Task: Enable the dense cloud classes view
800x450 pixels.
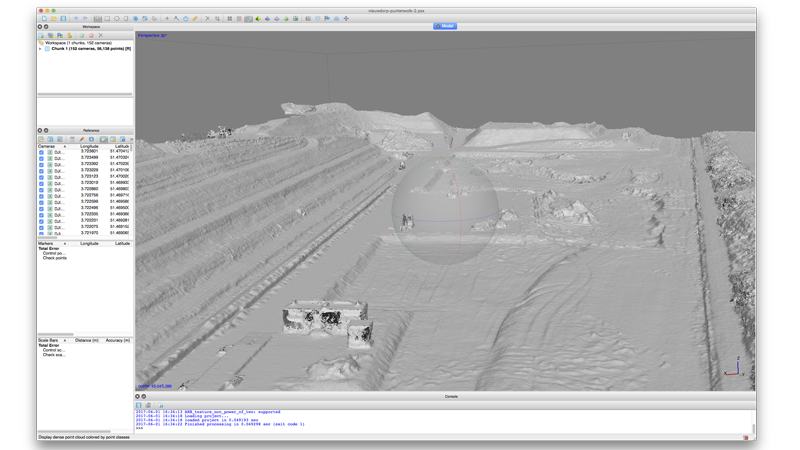Action: click(248, 18)
